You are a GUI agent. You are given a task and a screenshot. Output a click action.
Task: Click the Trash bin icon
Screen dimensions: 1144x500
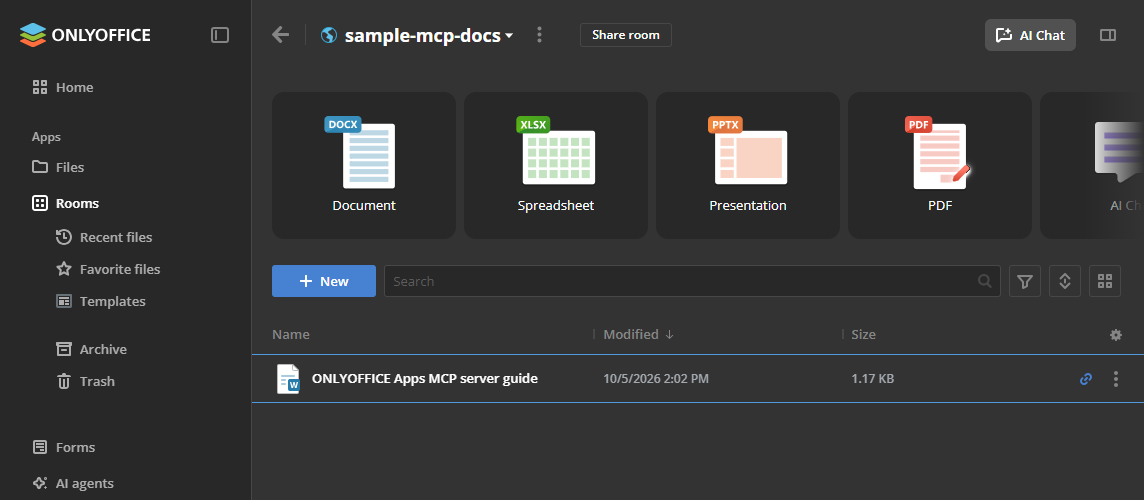point(64,381)
